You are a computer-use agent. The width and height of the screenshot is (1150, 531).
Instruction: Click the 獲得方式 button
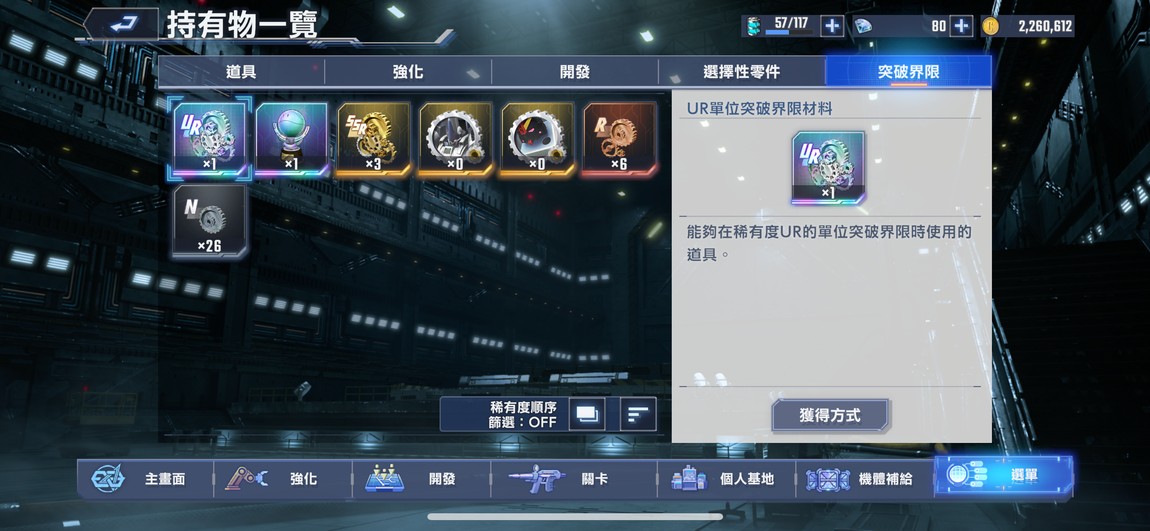(830, 416)
